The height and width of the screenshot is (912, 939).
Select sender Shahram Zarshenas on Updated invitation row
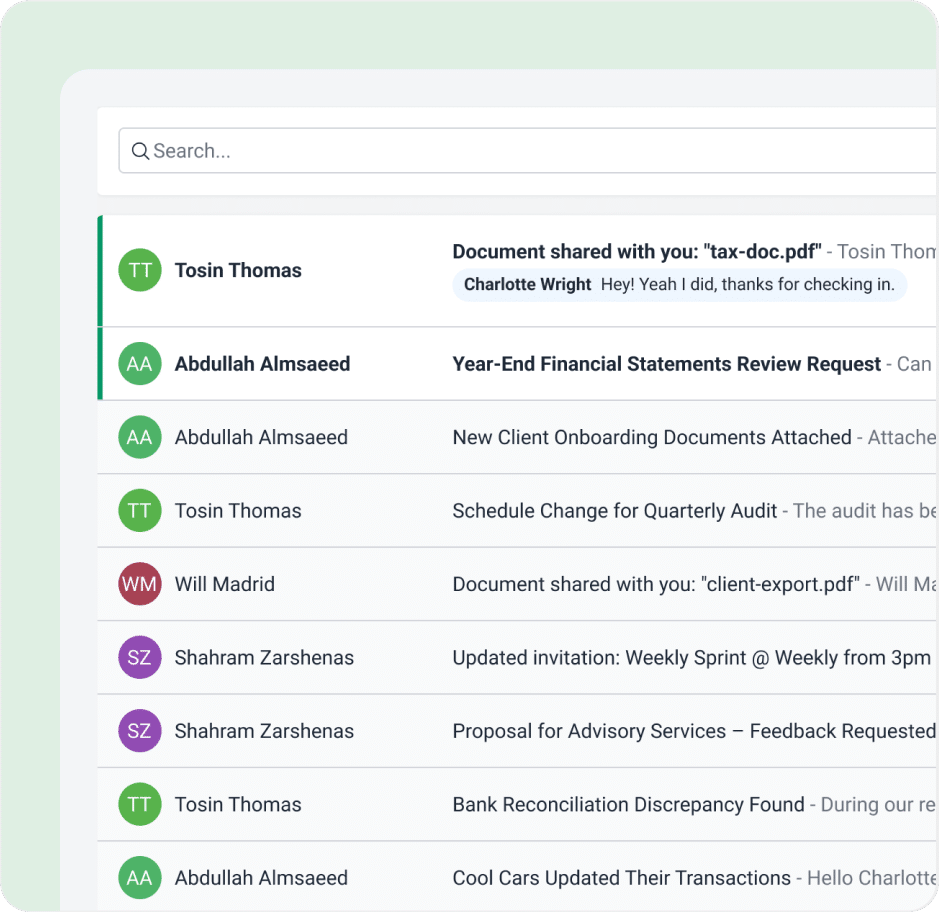click(264, 658)
